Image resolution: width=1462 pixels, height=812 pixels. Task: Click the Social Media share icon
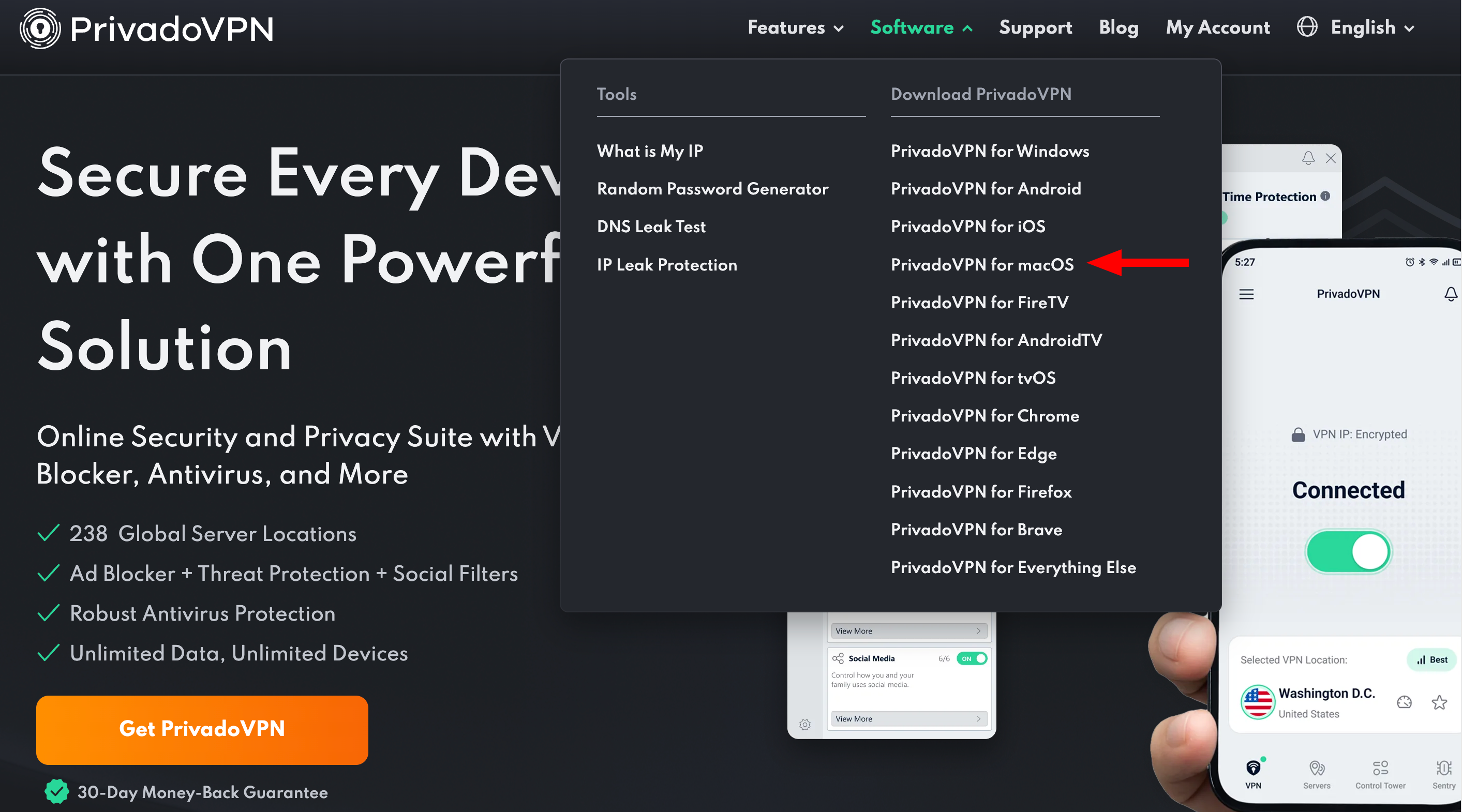coord(838,658)
